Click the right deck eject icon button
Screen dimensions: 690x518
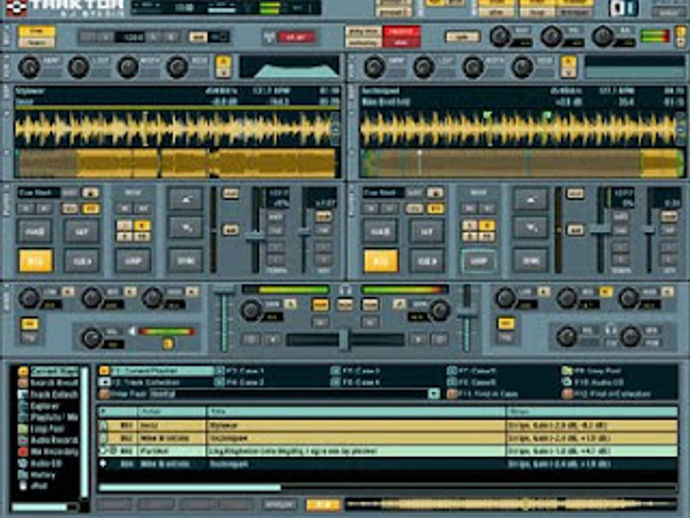point(531,200)
